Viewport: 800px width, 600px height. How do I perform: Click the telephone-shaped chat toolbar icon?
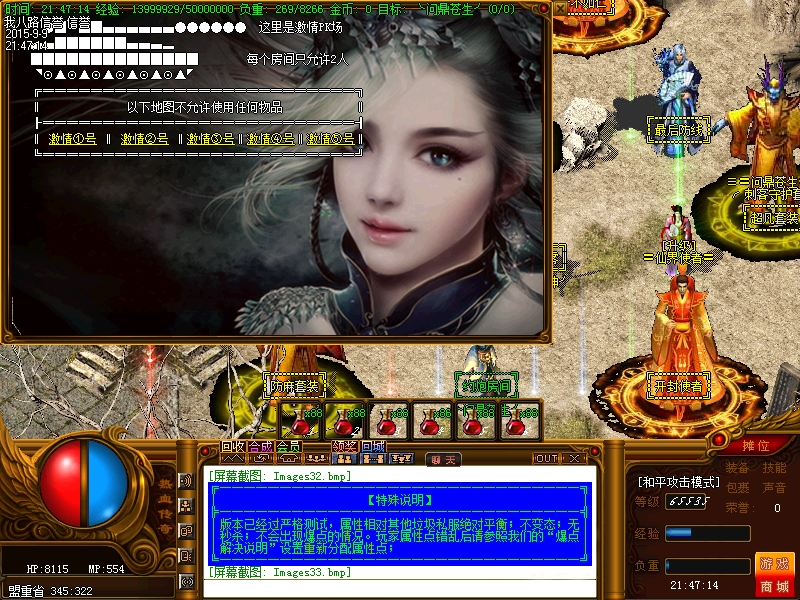point(288,459)
